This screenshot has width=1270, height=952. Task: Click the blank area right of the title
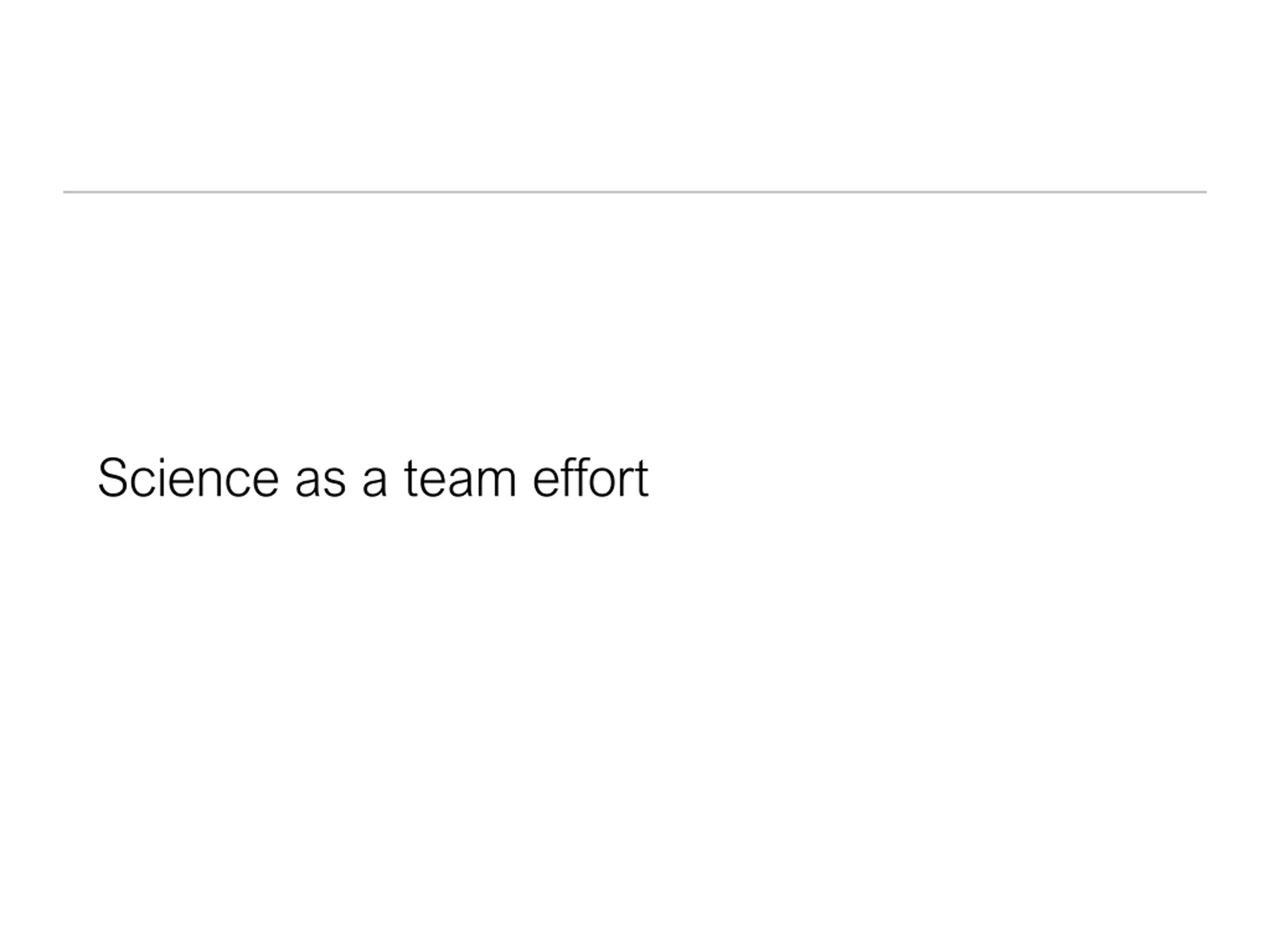[x=948, y=477]
